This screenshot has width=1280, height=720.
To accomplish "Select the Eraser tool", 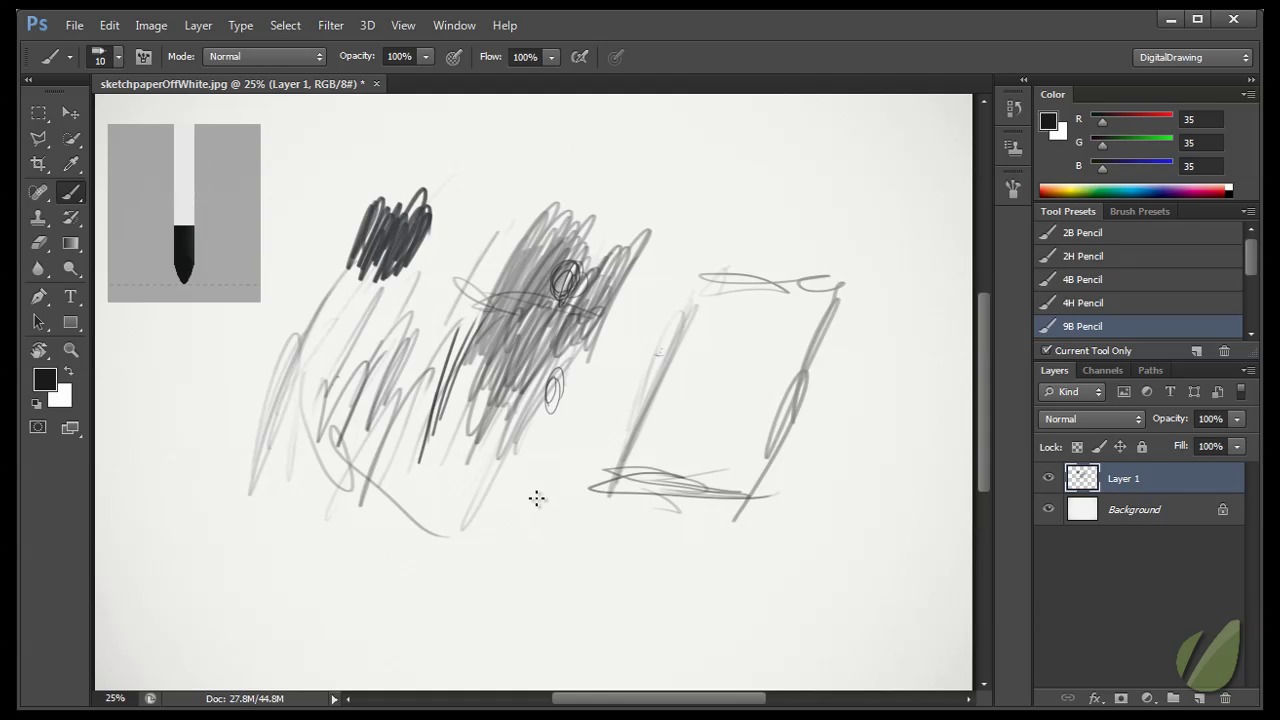I will (38, 243).
